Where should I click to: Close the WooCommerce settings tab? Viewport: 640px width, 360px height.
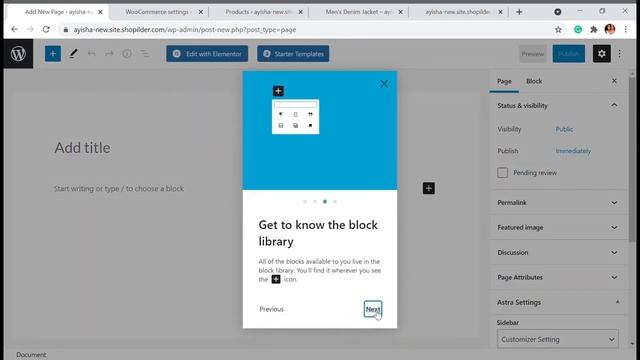click(x=200, y=12)
